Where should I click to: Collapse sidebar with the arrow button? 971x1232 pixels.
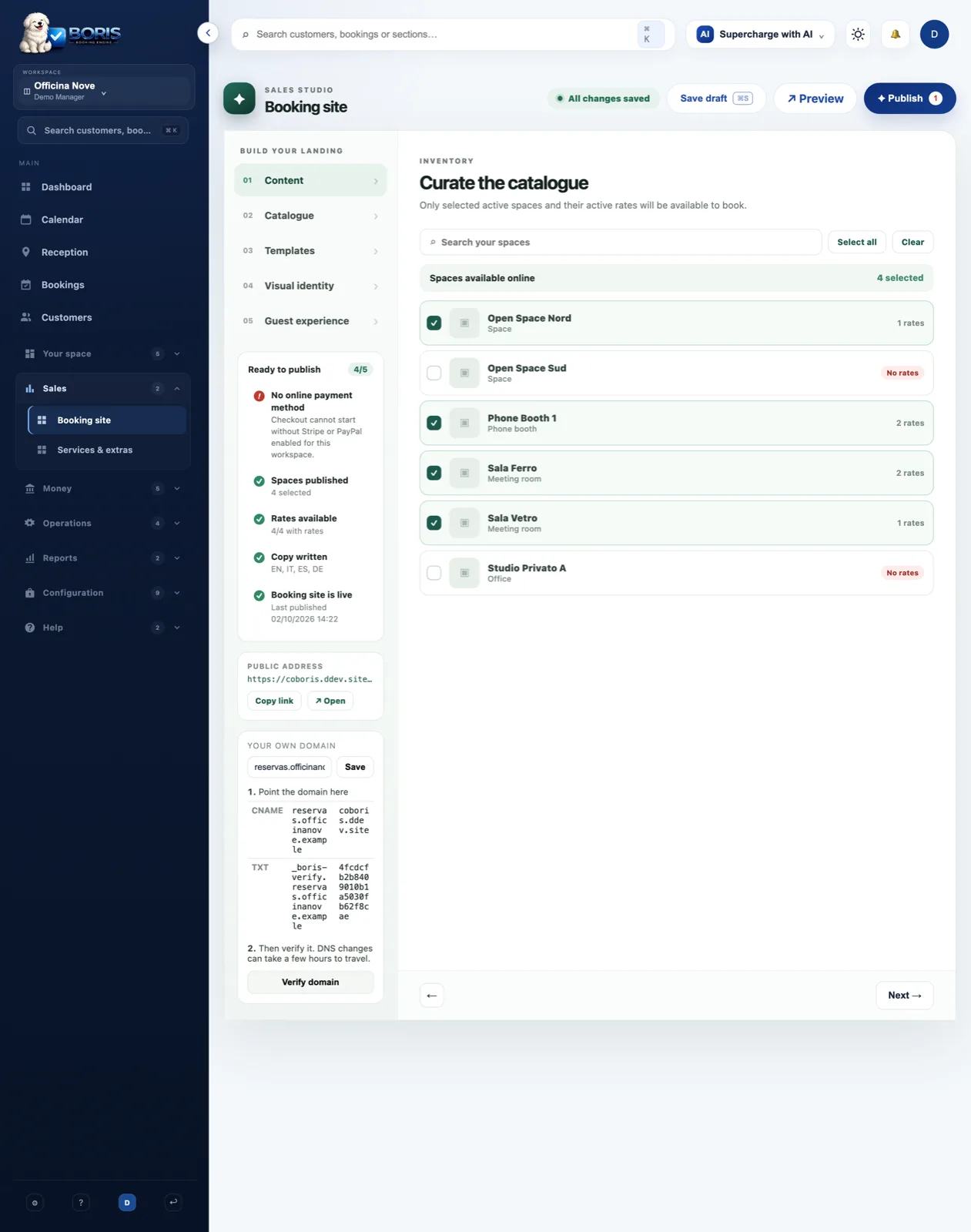point(208,33)
